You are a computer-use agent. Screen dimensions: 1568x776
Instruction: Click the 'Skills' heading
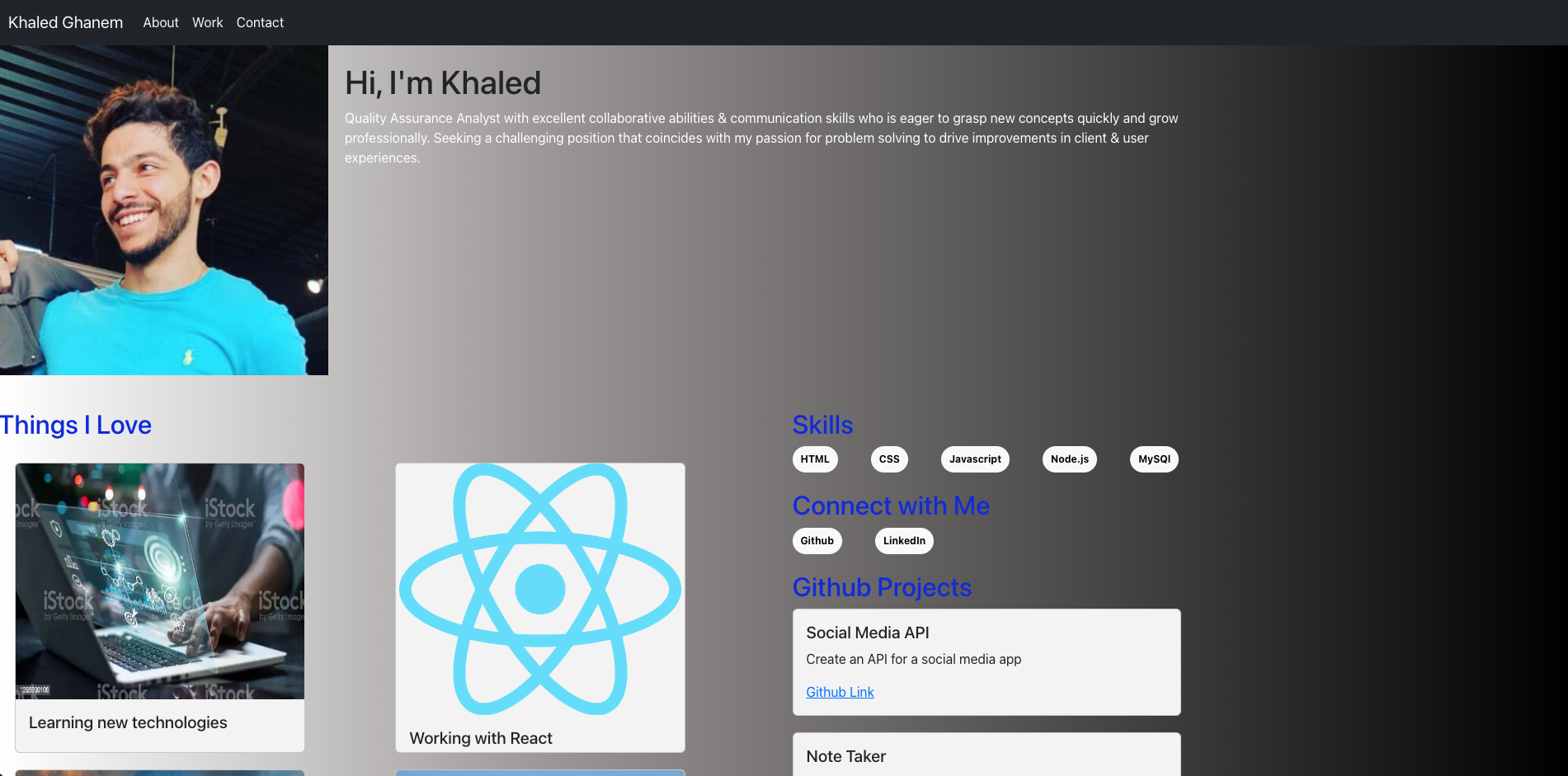coord(822,425)
